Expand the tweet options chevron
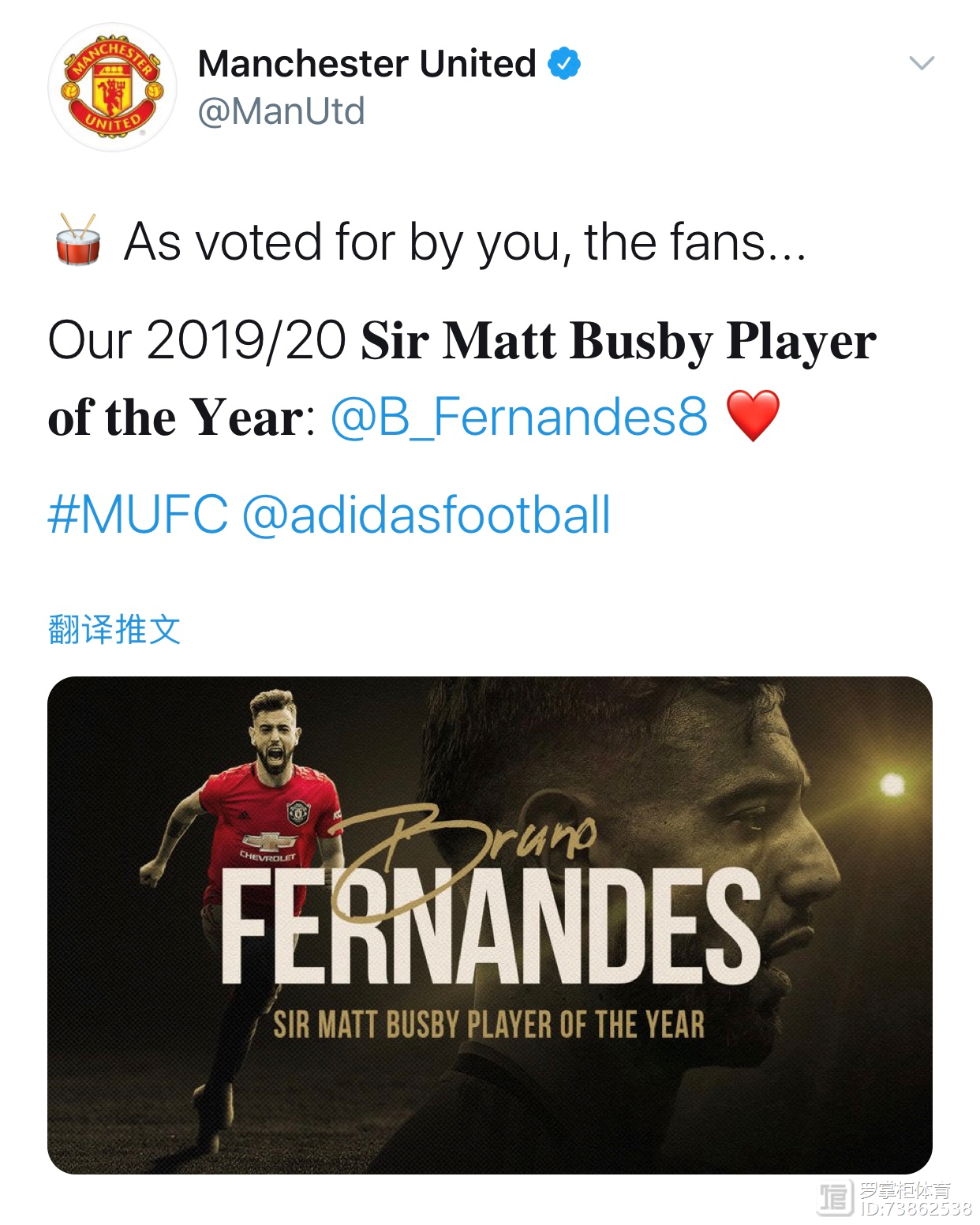Viewport: 980px width, 1225px height. pos(921,63)
